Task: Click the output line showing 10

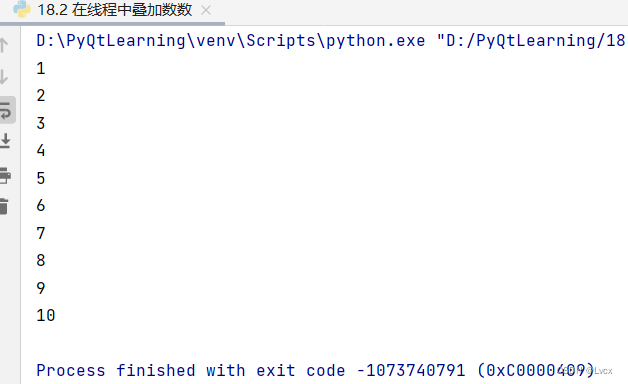Action: tap(46, 316)
